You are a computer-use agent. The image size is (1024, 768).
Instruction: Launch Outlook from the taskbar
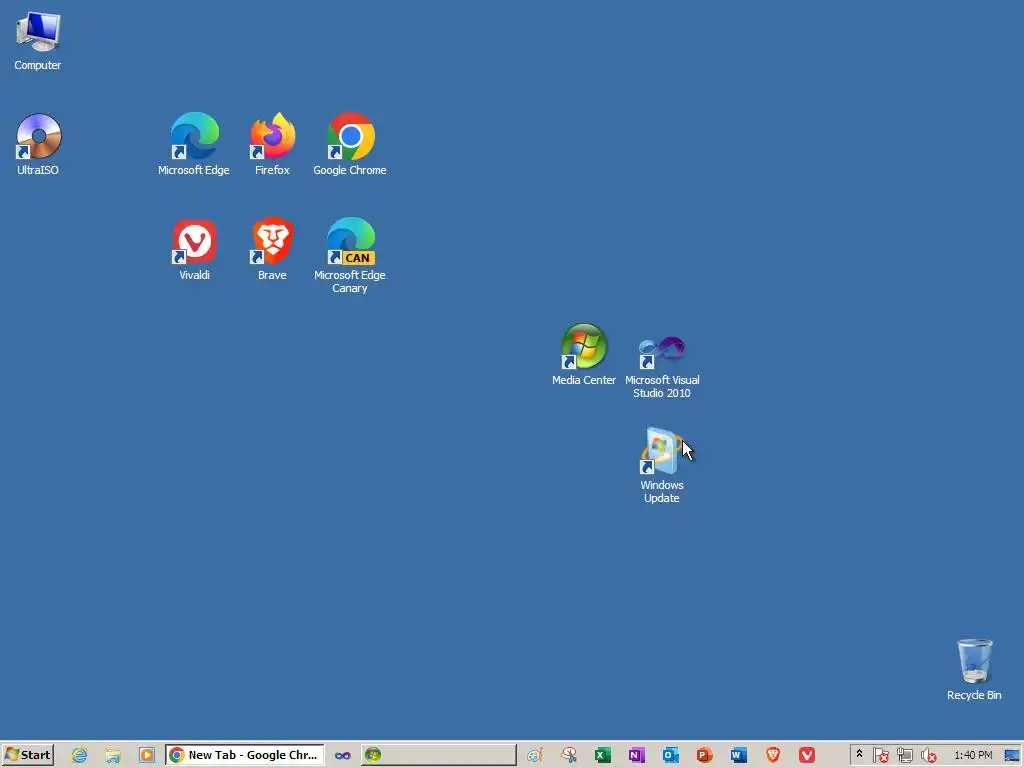coord(671,756)
